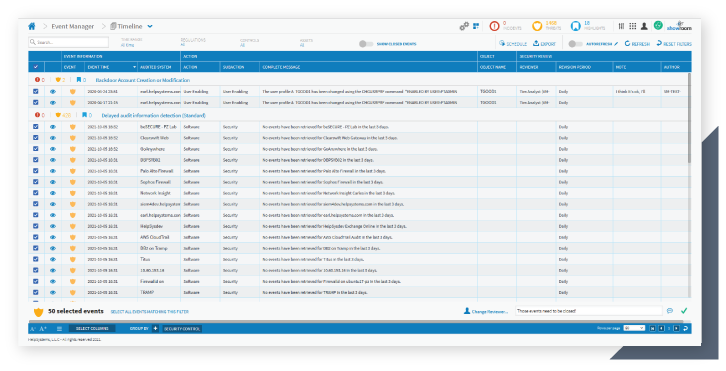Increase font size with large A icon
The image size is (726, 371).
43,329
